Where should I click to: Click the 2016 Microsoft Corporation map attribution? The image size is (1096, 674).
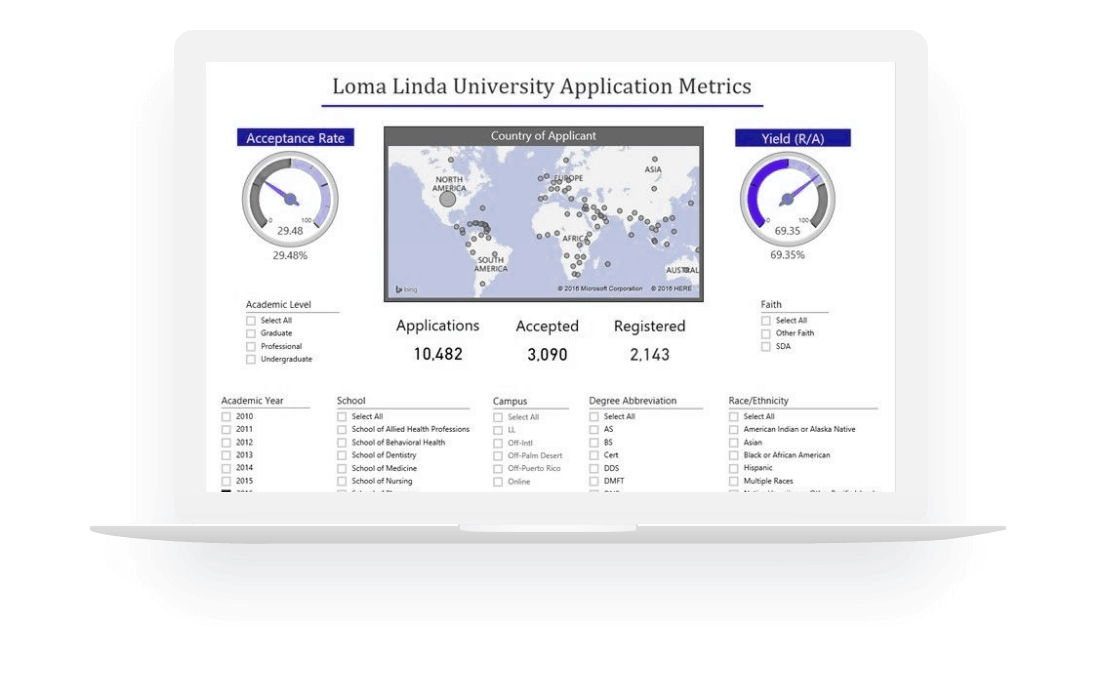click(x=600, y=287)
